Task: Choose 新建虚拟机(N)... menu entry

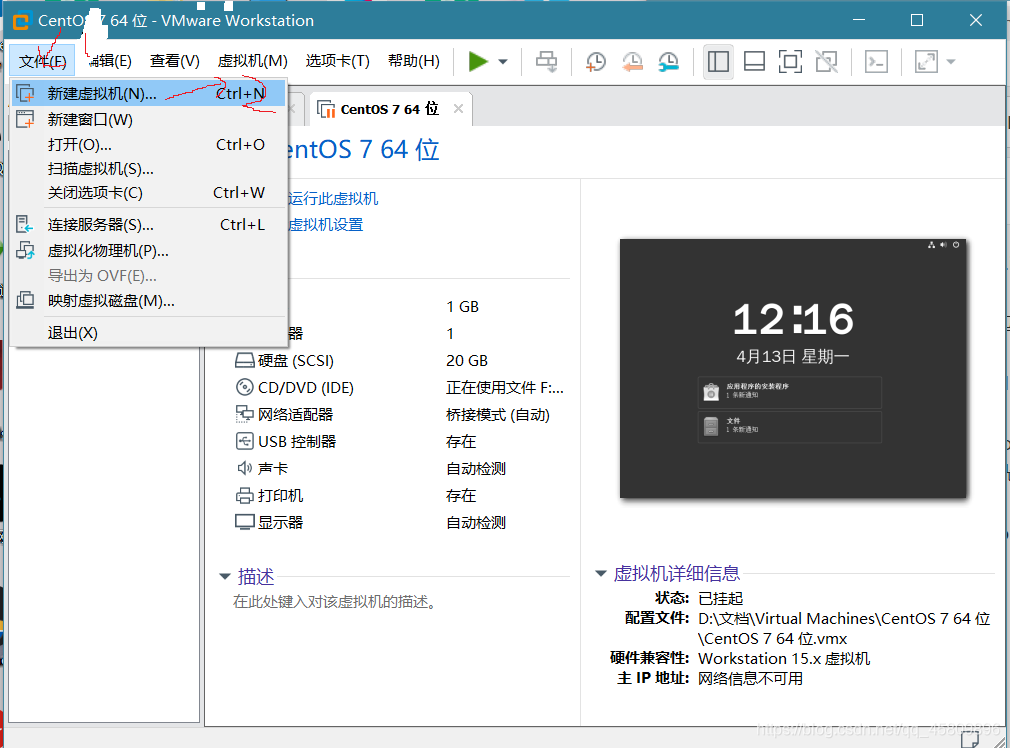Action: click(x=149, y=93)
